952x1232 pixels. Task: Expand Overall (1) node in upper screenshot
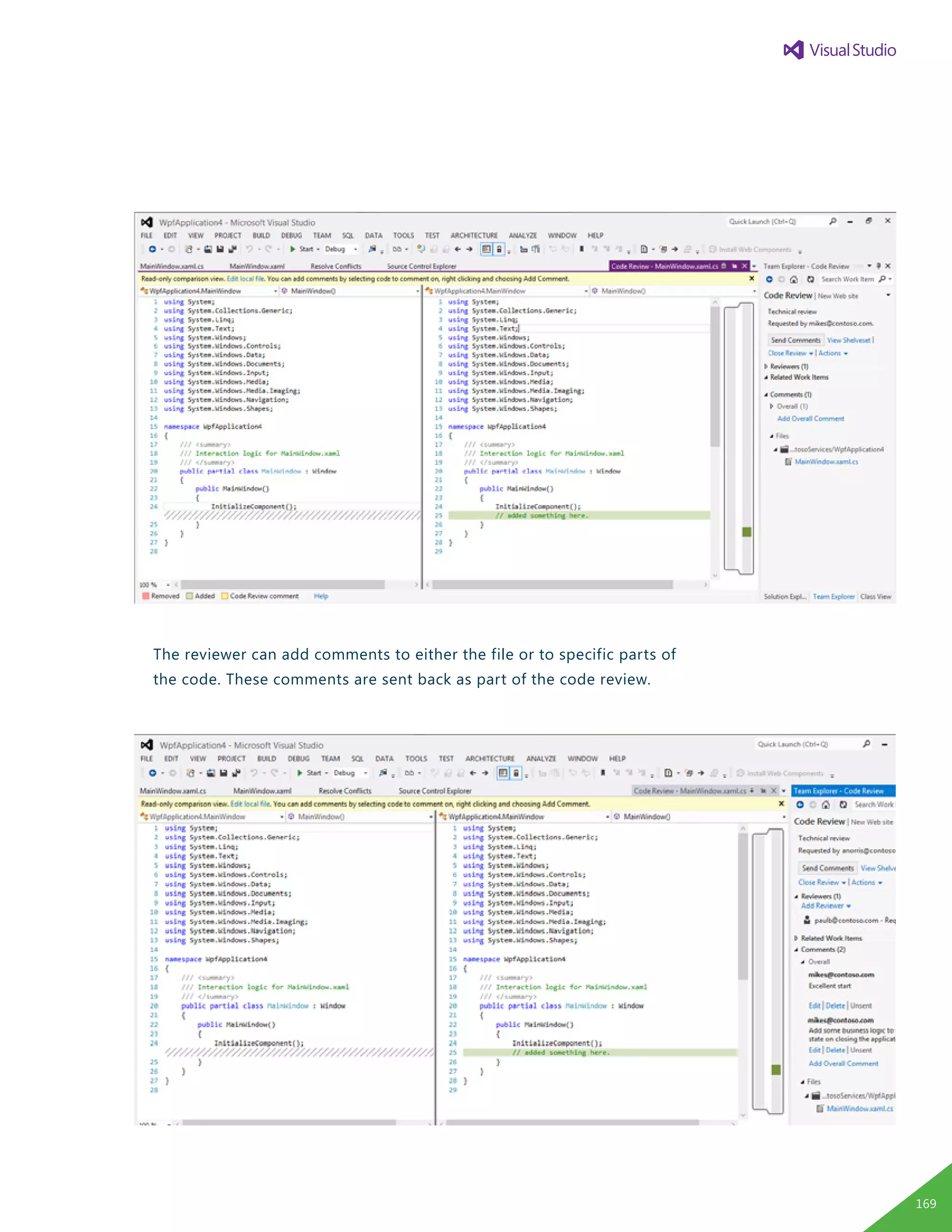click(772, 406)
